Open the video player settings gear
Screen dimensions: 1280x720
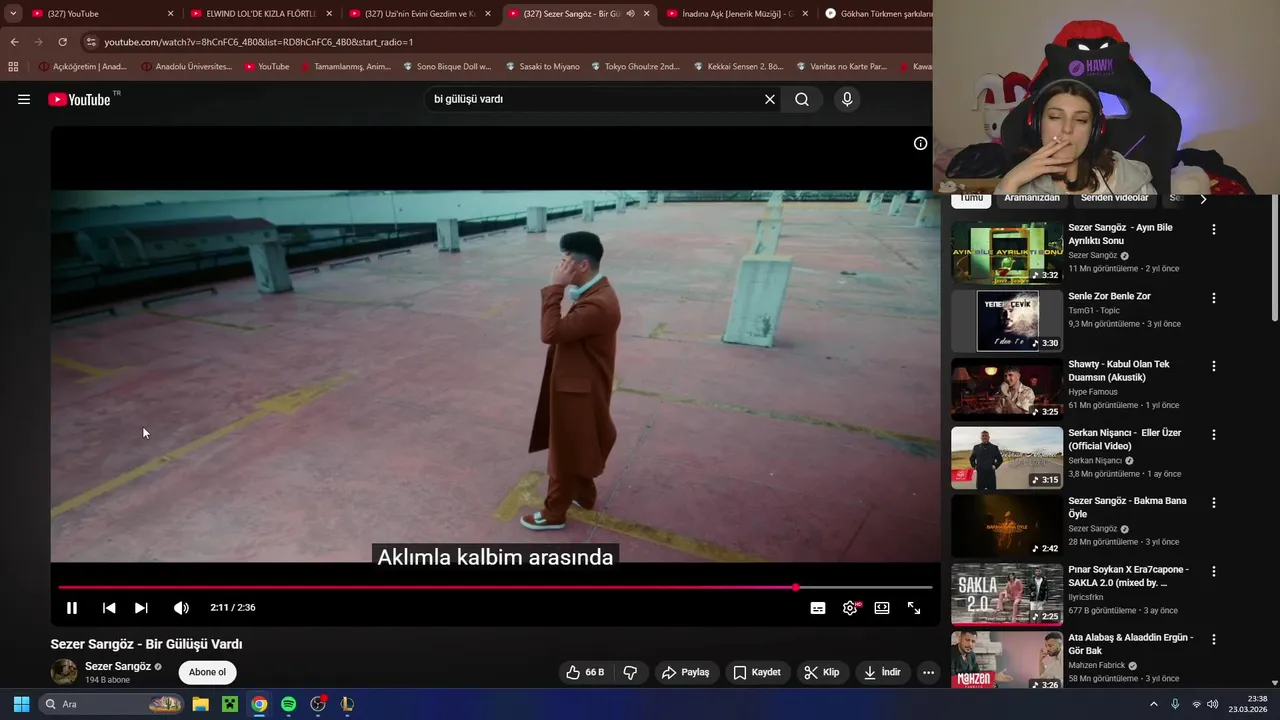tap(850, 608)
